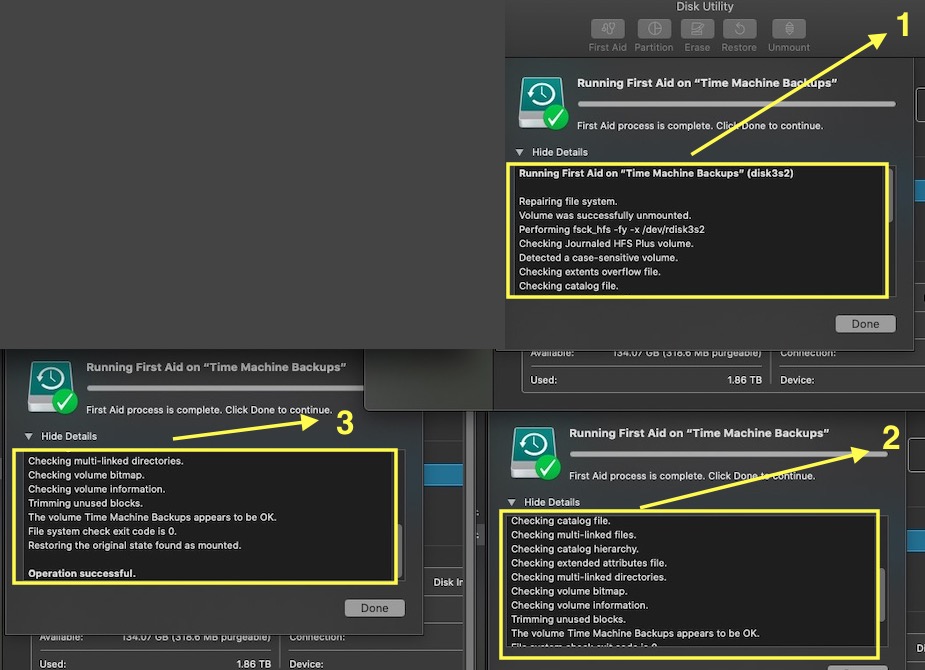925x670 pixels.
Task: Collapse Hide Details above the 'Operation successful' log
Action: (x=28, y=436)
